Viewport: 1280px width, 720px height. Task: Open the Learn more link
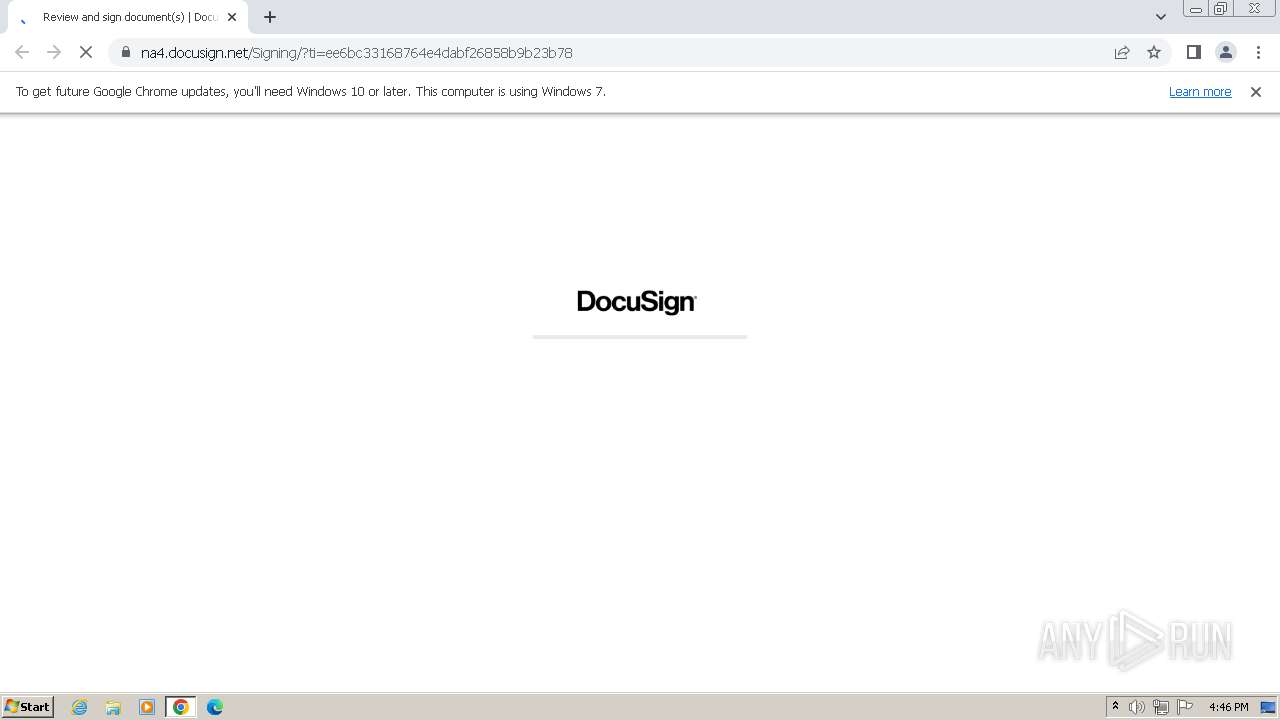(1200, 91)
